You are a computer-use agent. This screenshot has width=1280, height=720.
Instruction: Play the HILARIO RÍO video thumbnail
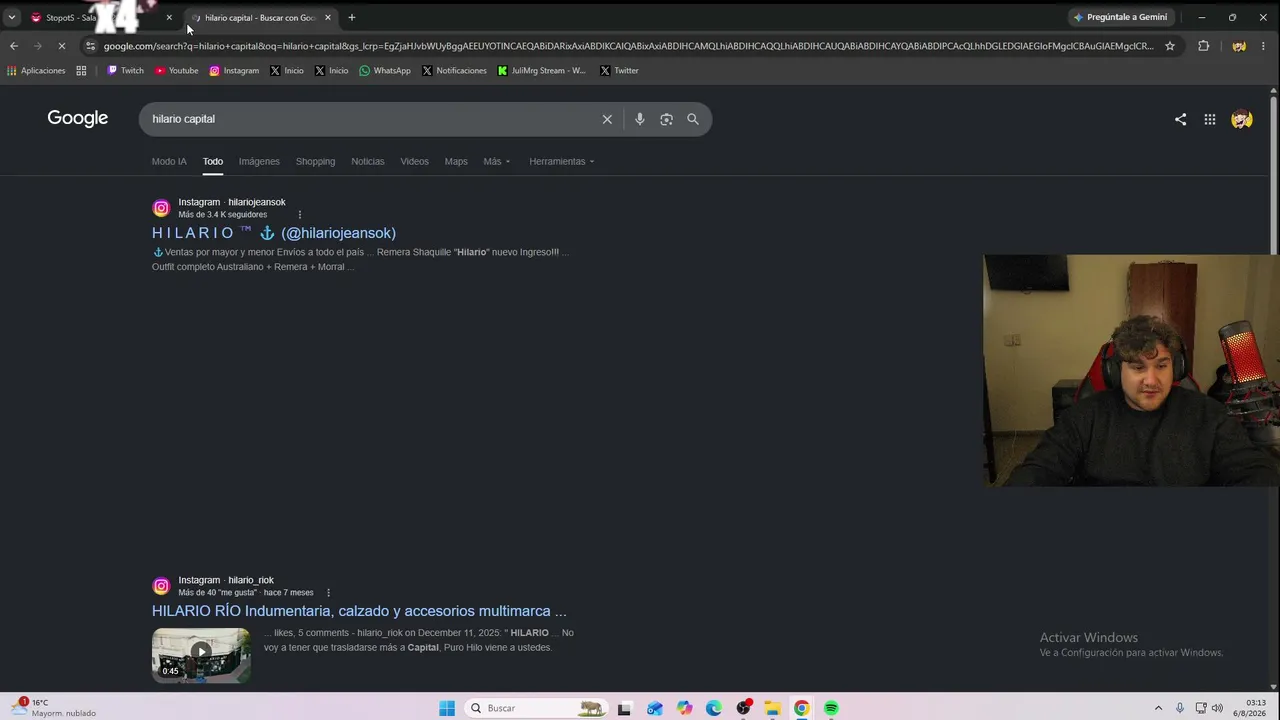coord(201,655)
